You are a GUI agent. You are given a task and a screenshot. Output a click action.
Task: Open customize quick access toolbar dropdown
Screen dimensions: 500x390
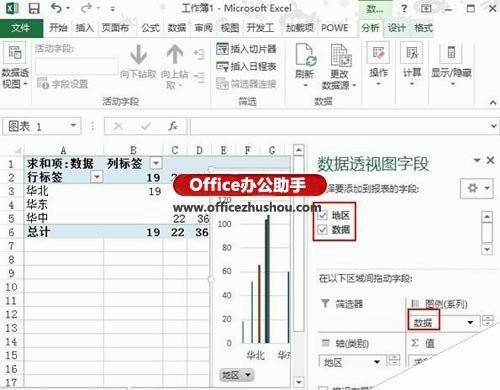(x=113, y=9)
